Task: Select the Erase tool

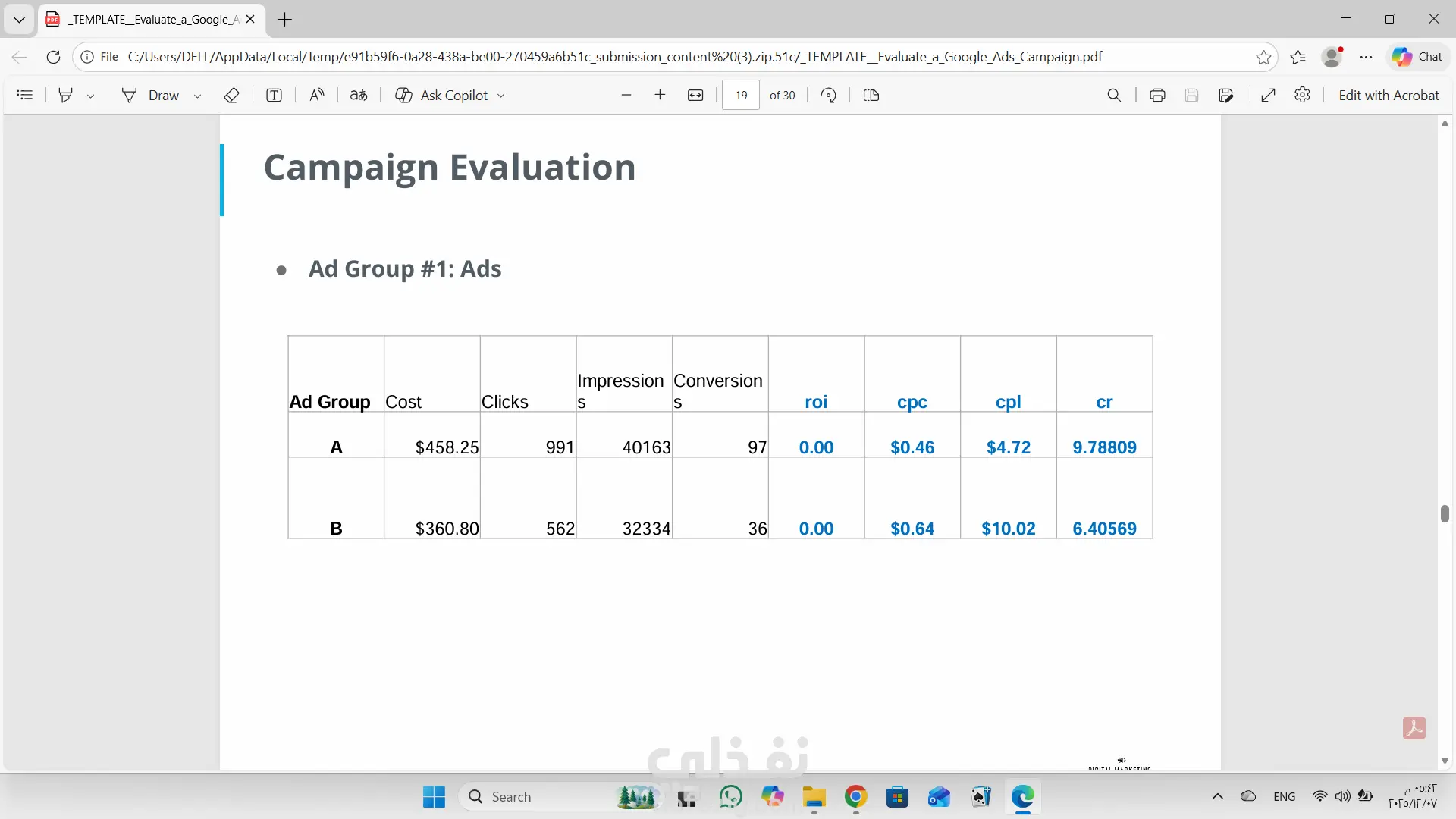Action: click(232, 96)
